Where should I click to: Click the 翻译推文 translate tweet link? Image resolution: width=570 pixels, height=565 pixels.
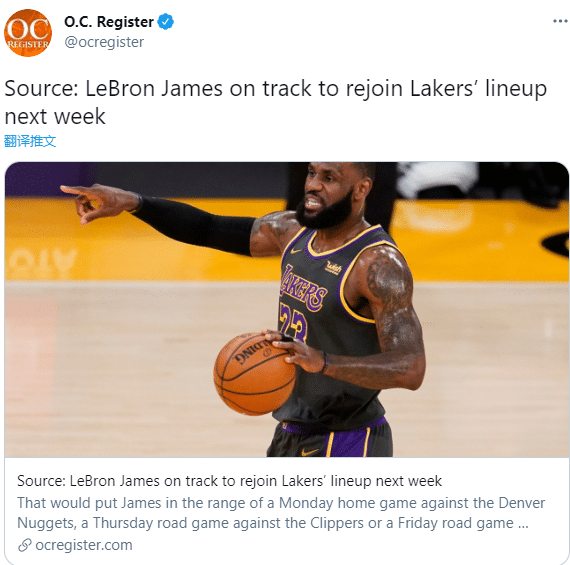30,141
